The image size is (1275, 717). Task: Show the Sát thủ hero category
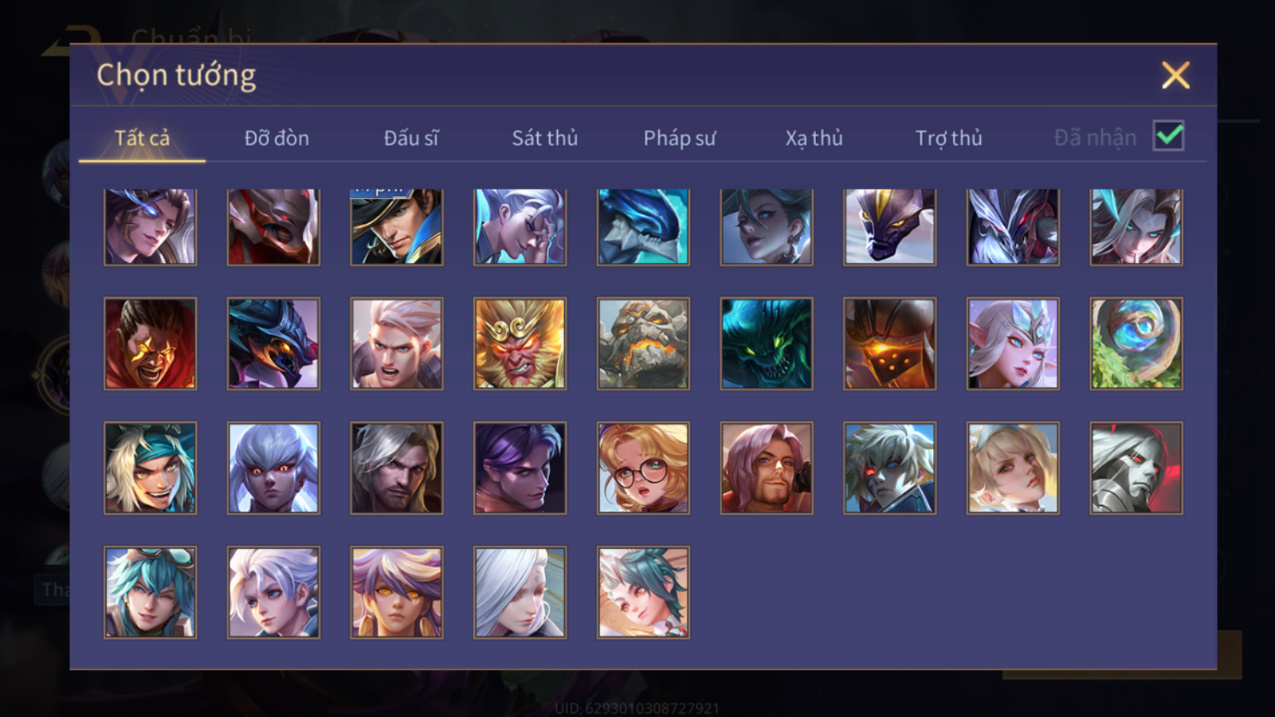coord(545,138)
